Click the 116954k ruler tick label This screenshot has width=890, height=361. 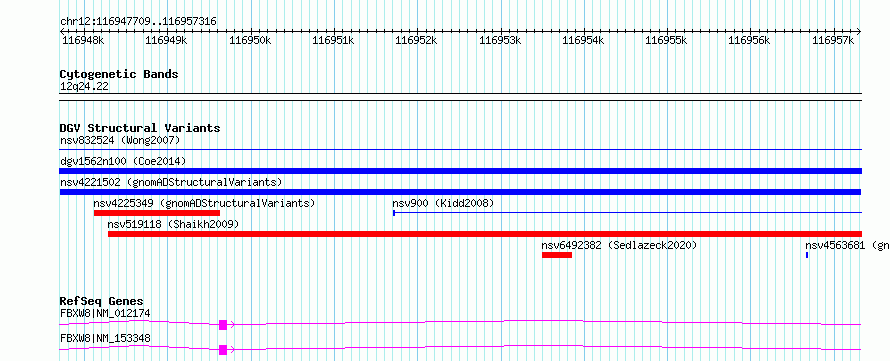tap(583, 40)
